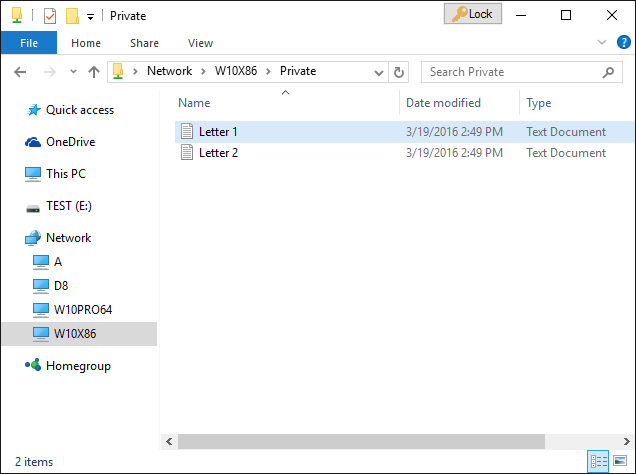The height and width of the screenshot is (474, 636).
Task: Open Quick access in navigation pane
Action: click(x=80, y=110)
